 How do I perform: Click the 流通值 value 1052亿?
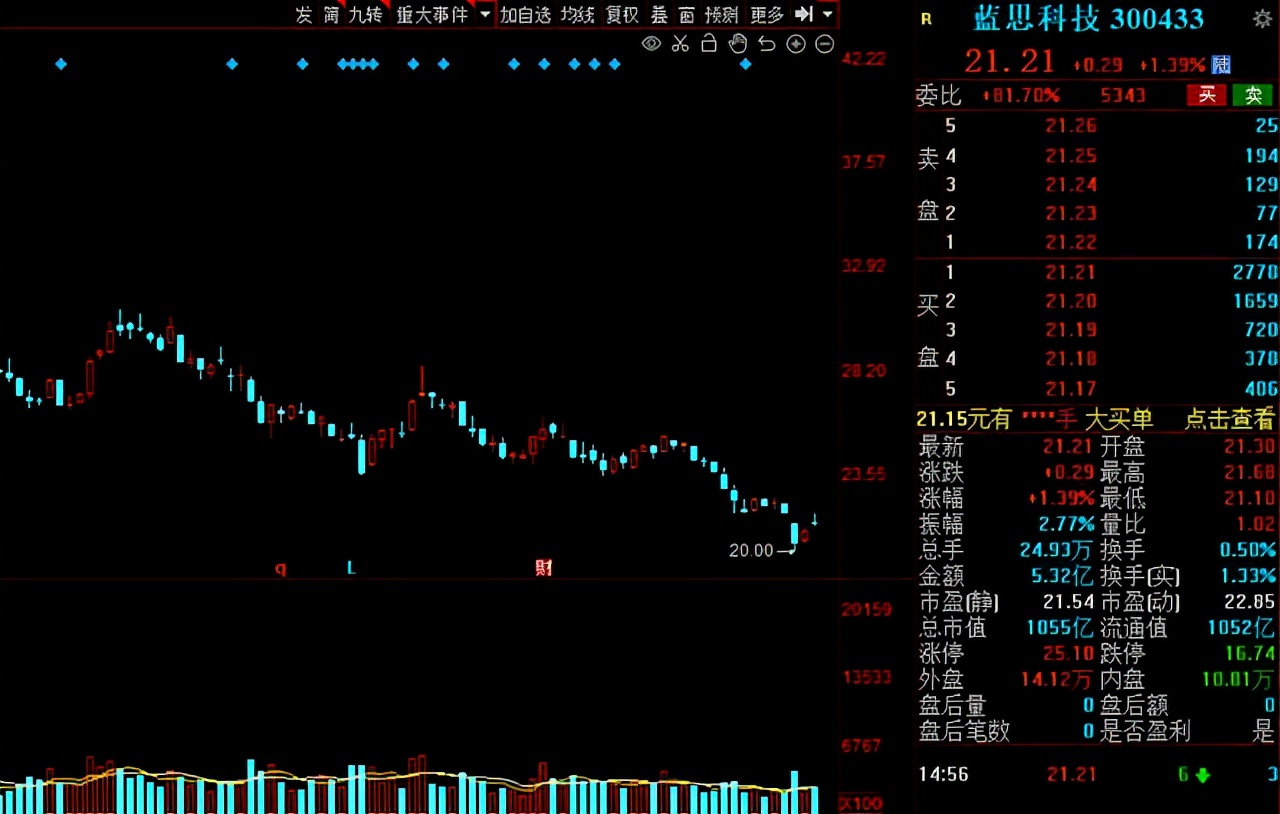pos(1242,628)
